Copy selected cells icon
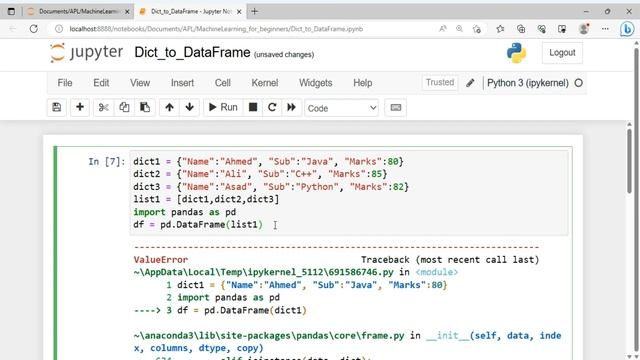The height and width of the screenshot is (360, 640). pos(124,107)
